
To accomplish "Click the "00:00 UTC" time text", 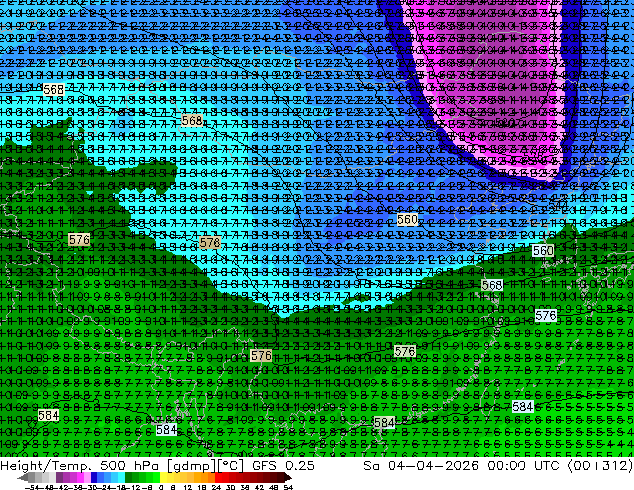I will (x=524, y=465).
